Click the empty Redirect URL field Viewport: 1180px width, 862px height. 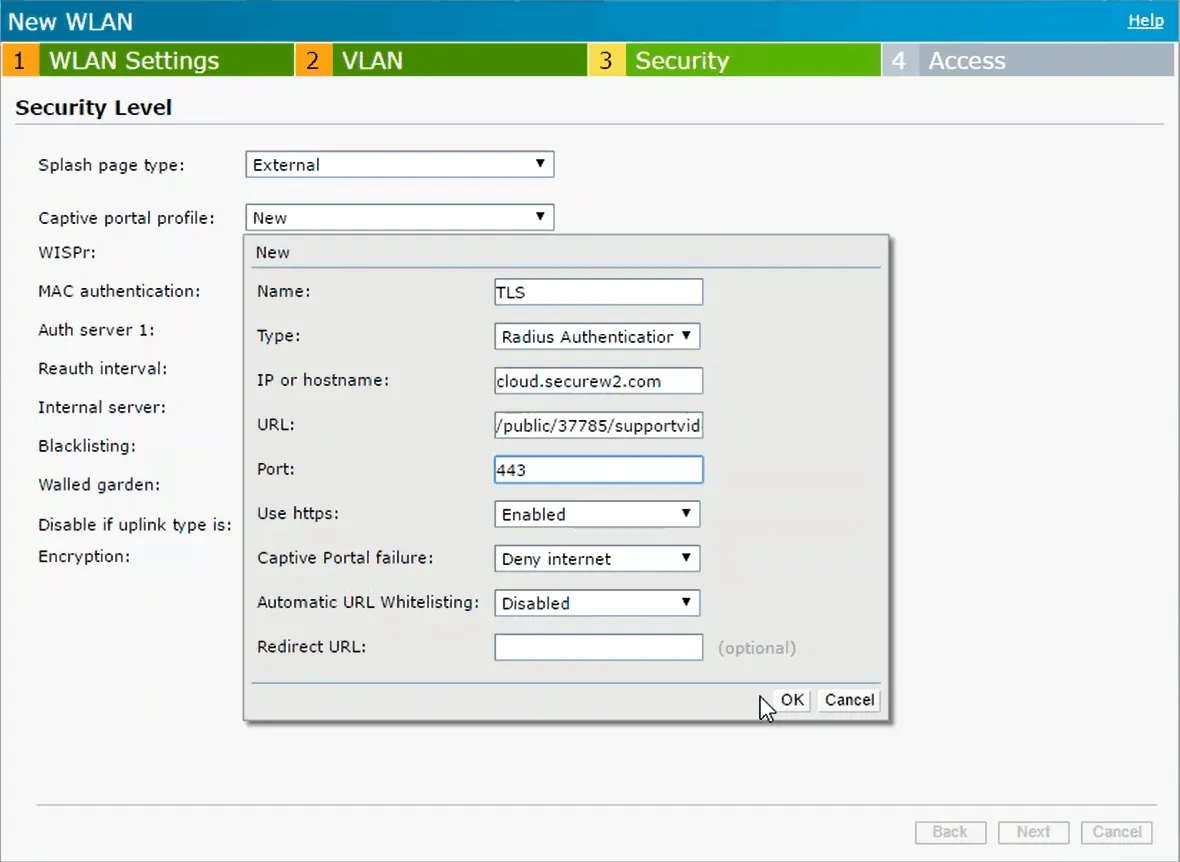coord(598,648)
